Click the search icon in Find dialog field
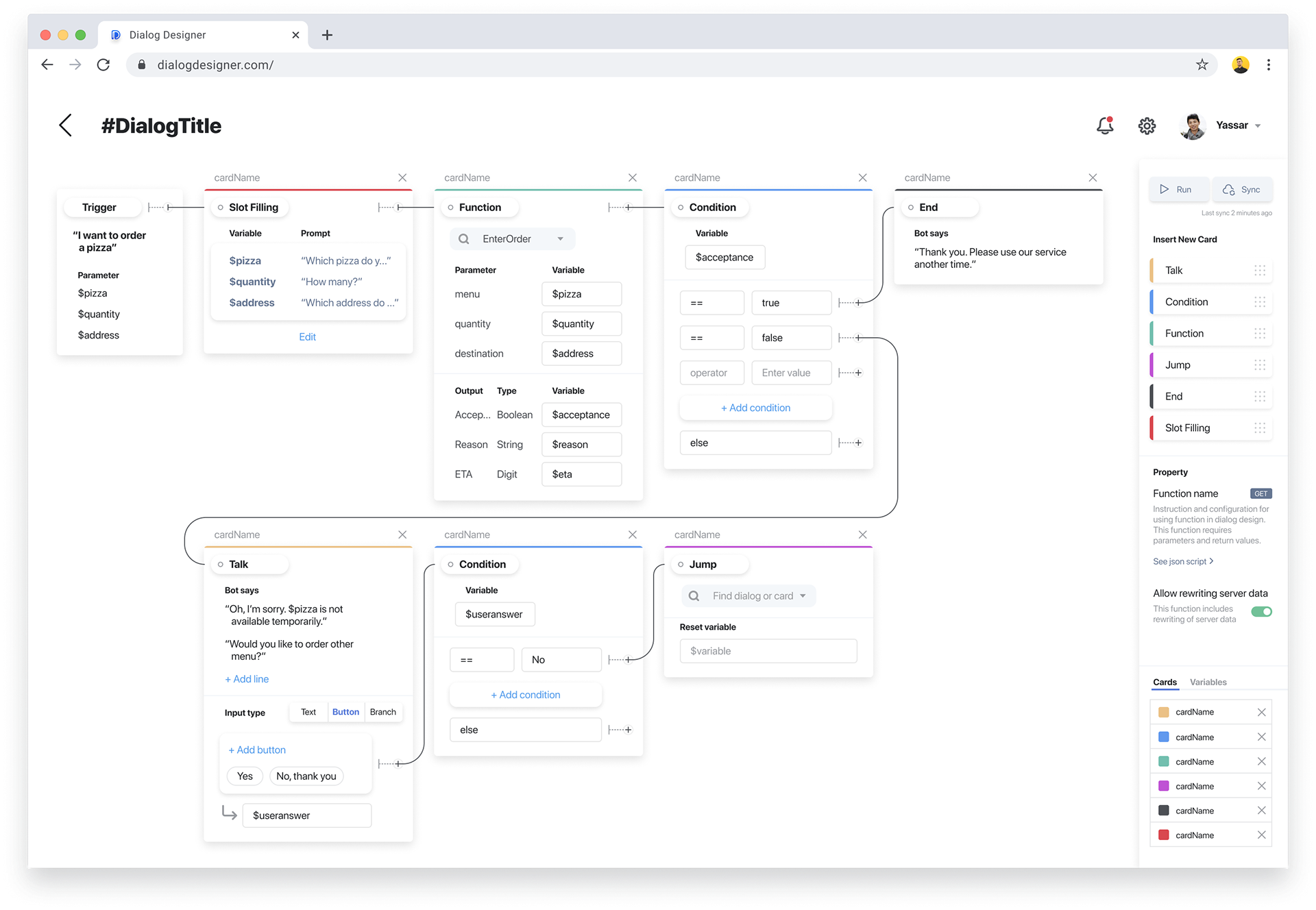 [x=694, y=595]
